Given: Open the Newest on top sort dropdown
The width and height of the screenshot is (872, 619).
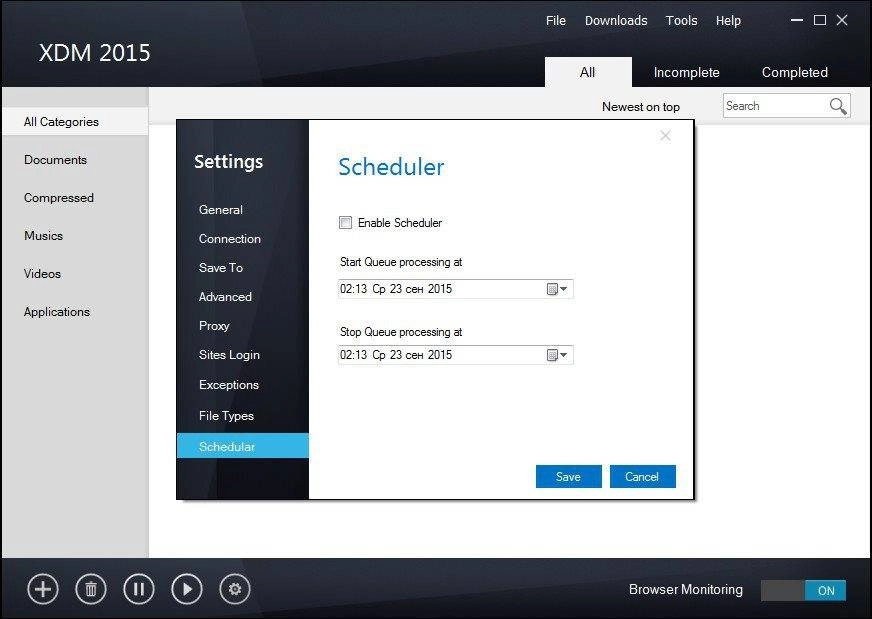Looking at the screenshot, I should (641, 106).
